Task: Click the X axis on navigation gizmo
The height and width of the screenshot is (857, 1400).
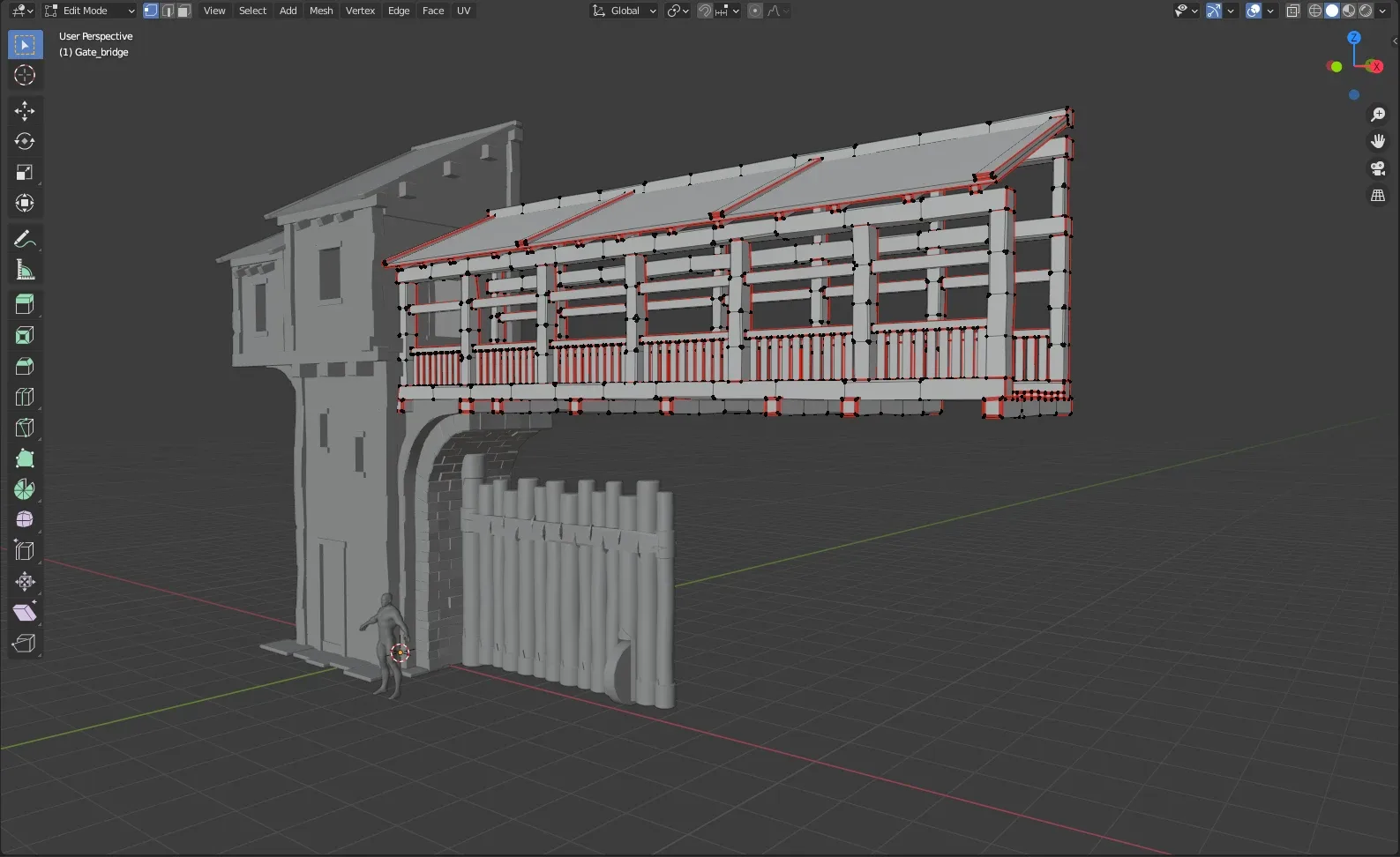Action: (1375, 66)
